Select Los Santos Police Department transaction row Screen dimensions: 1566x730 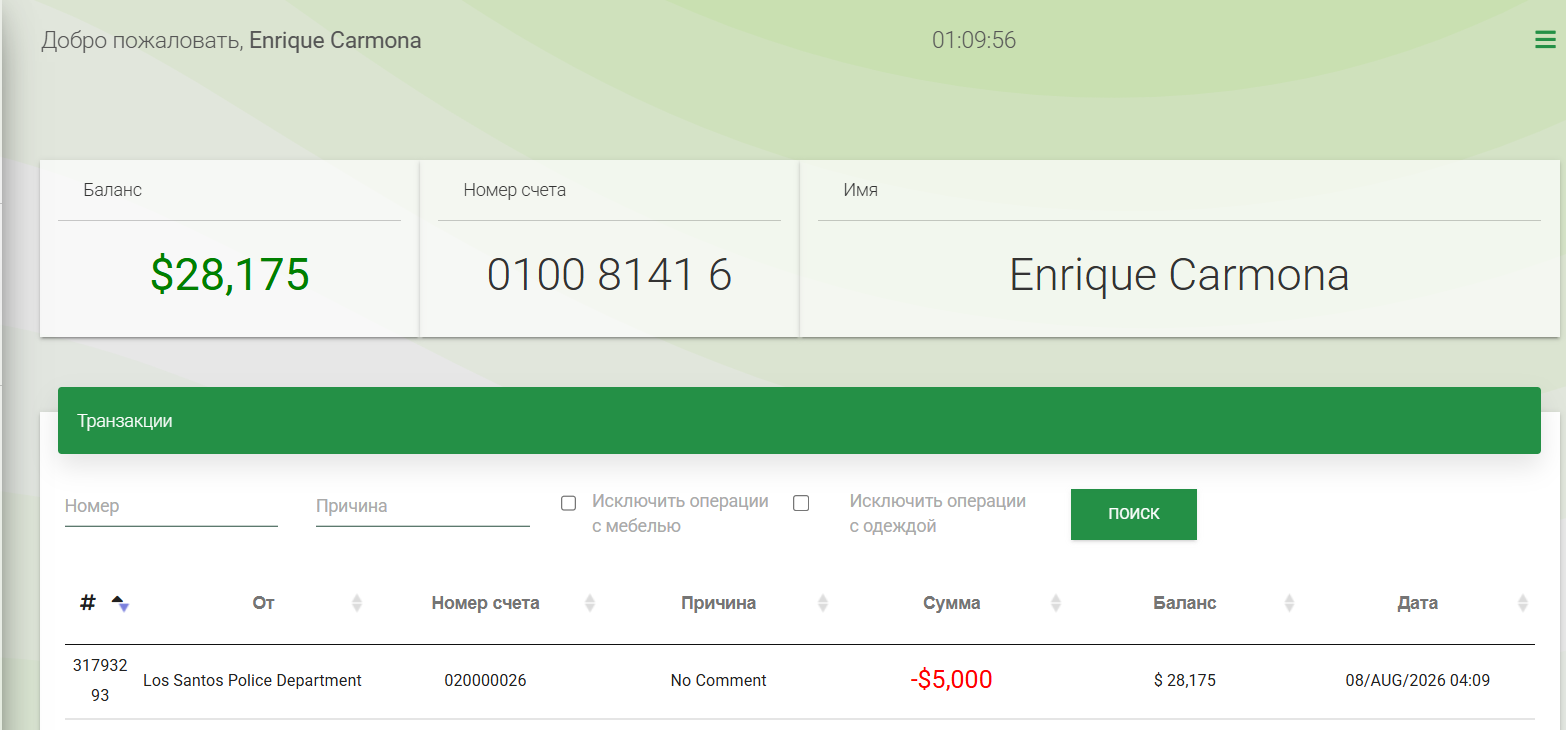(799, 681)
